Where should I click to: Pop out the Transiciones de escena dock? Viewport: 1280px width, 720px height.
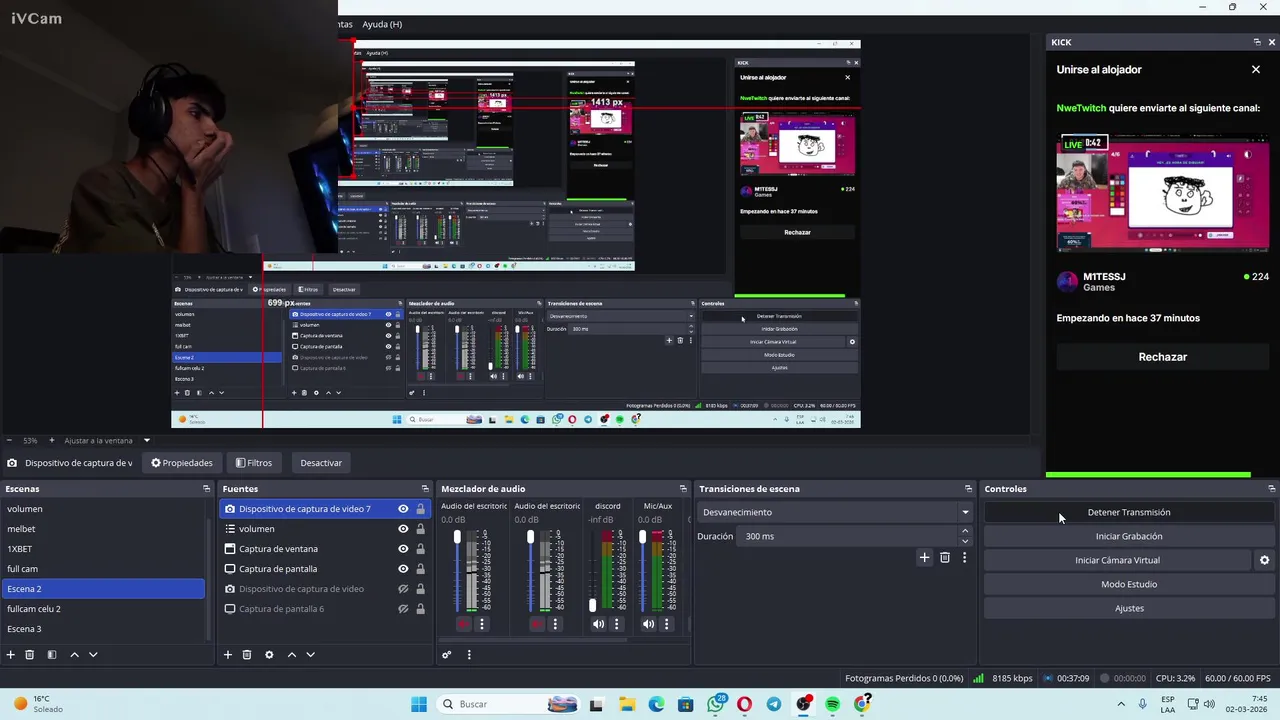[968, 489]
